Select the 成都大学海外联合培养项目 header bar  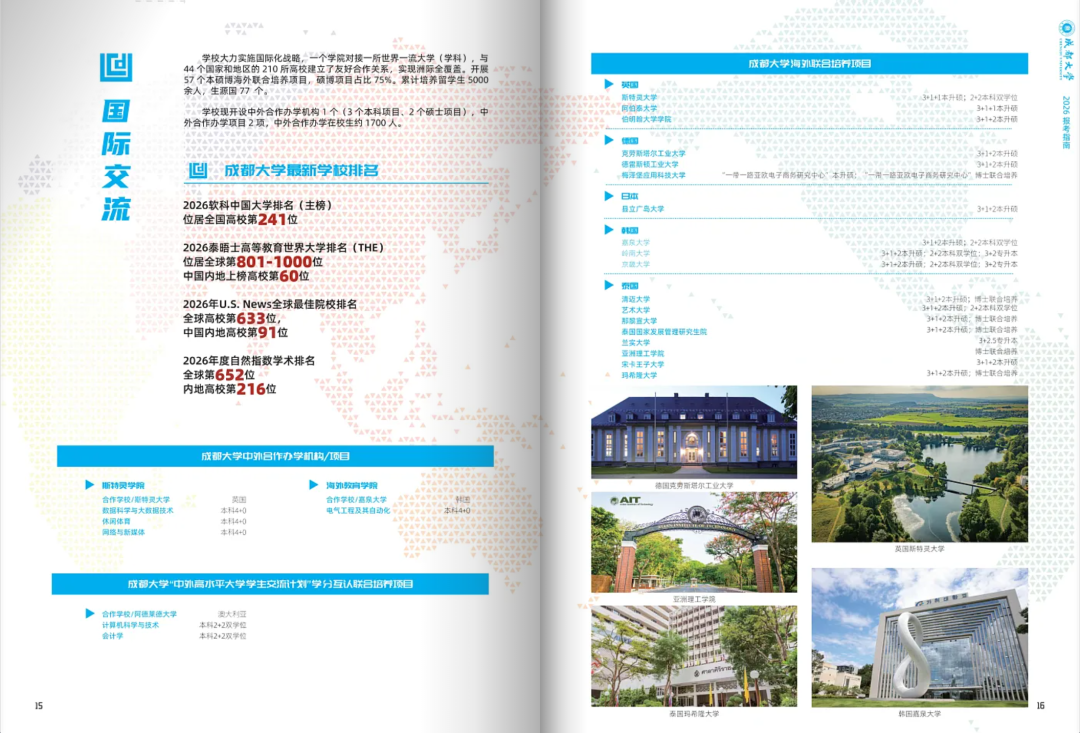coord(809,63)
